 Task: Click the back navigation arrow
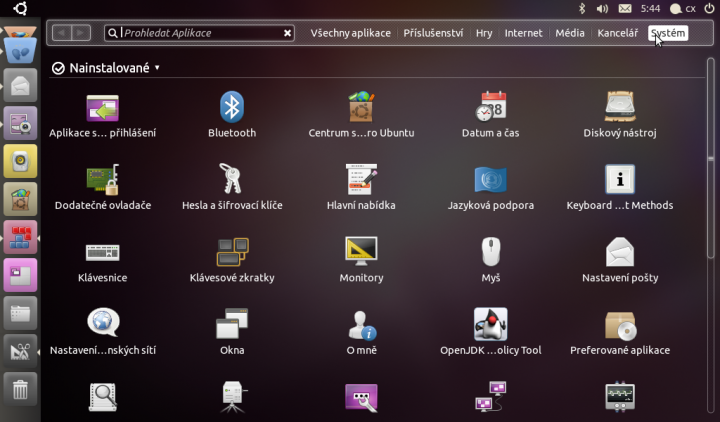click(x=62, y=33)
